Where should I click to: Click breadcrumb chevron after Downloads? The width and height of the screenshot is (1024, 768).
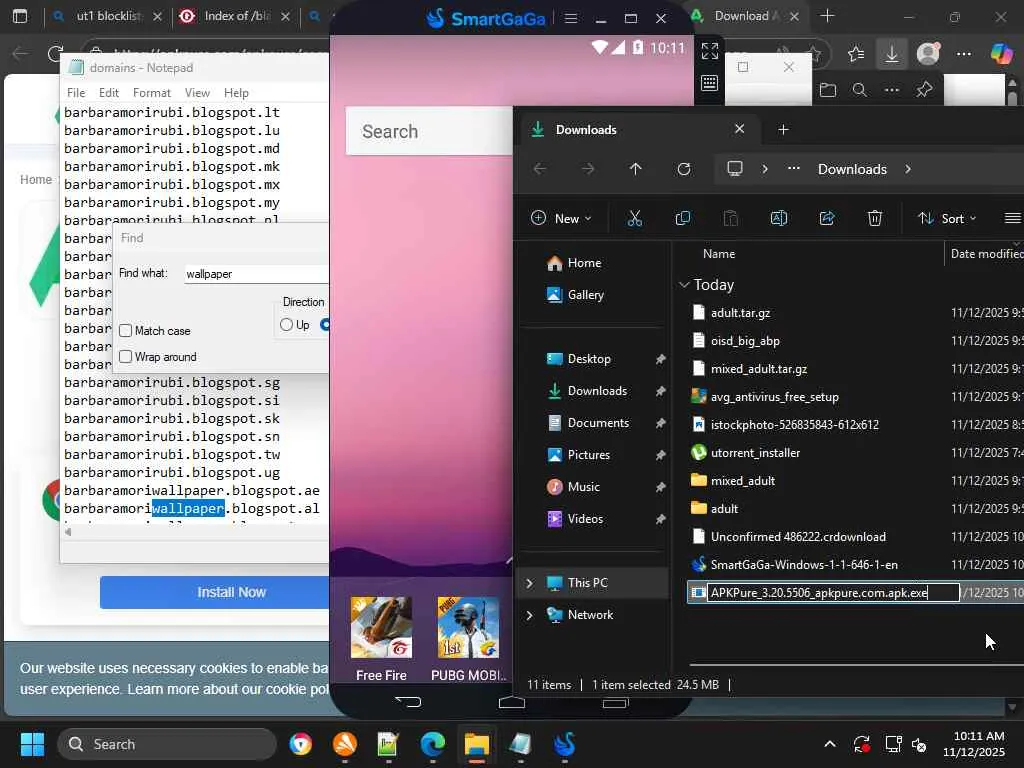tap(908, 169)
